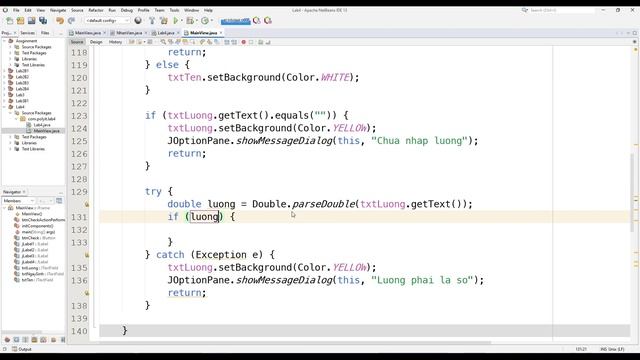Switch to the NhanVien.java editor tab

point(129,33)
